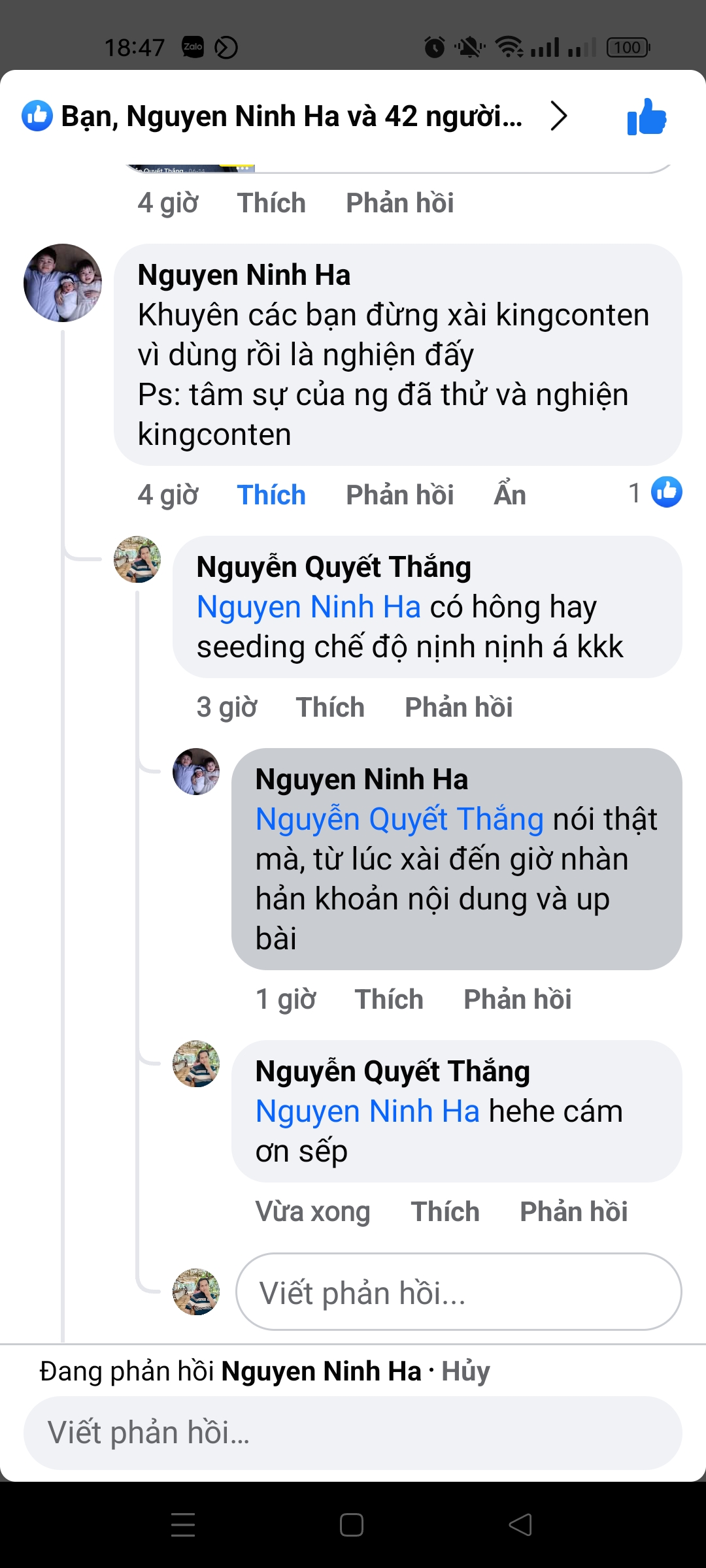Open Nguyễn Quyết Thắng's avatar on the seeding reply
This screenshot has width=706, height=1568.
click(137, 560)
